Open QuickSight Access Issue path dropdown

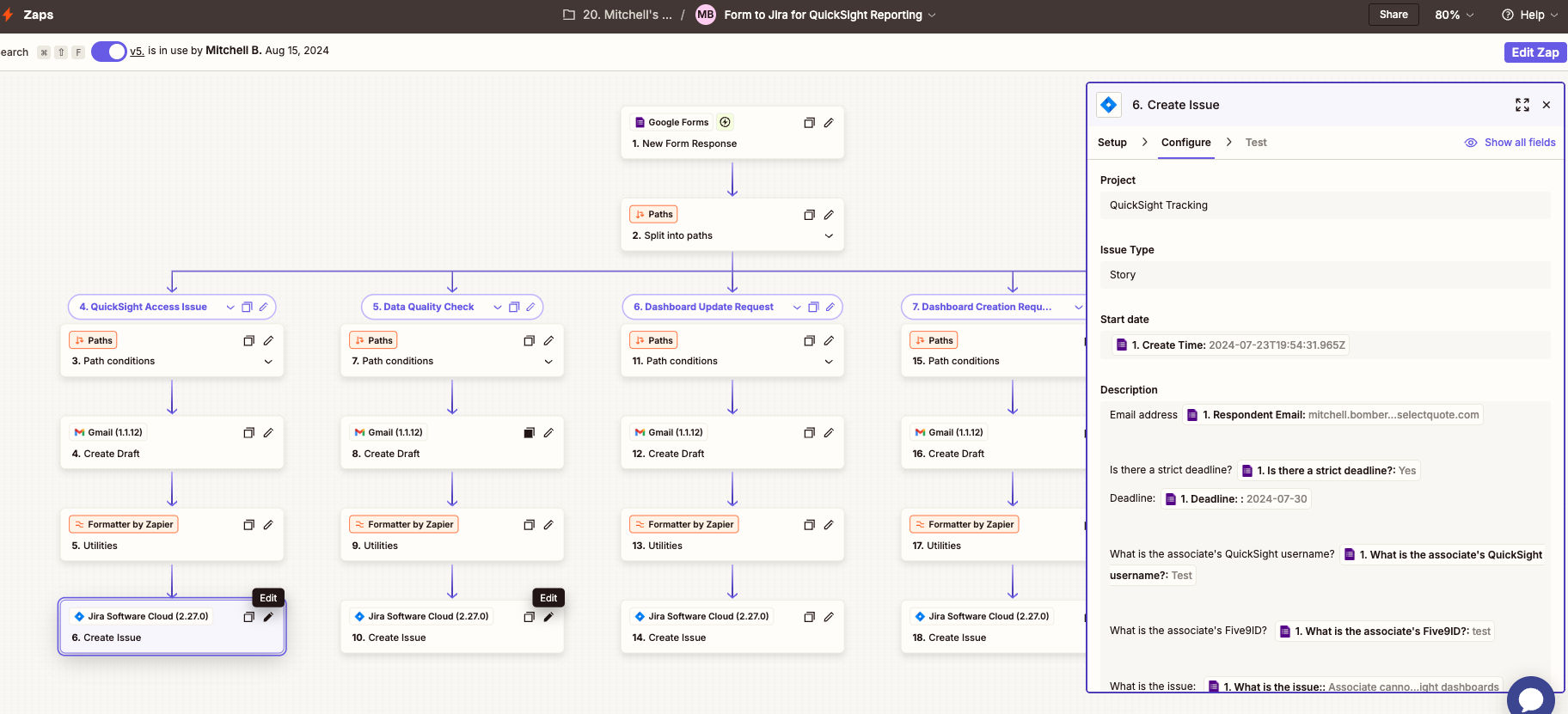(230, 308)
